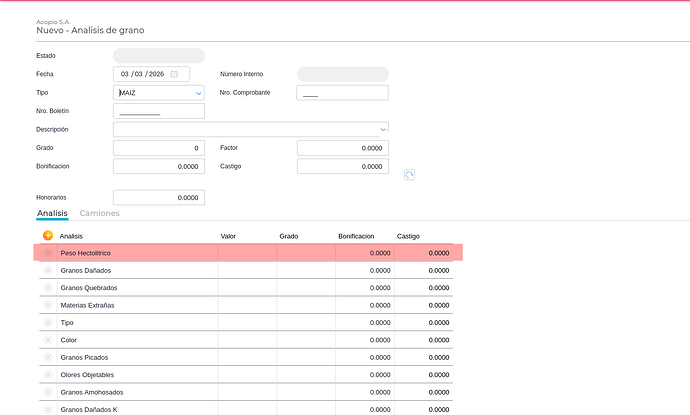Click the Factor value field
This screenshot has height=415, width=690.
pyautogui.click(x=342, y=148)
